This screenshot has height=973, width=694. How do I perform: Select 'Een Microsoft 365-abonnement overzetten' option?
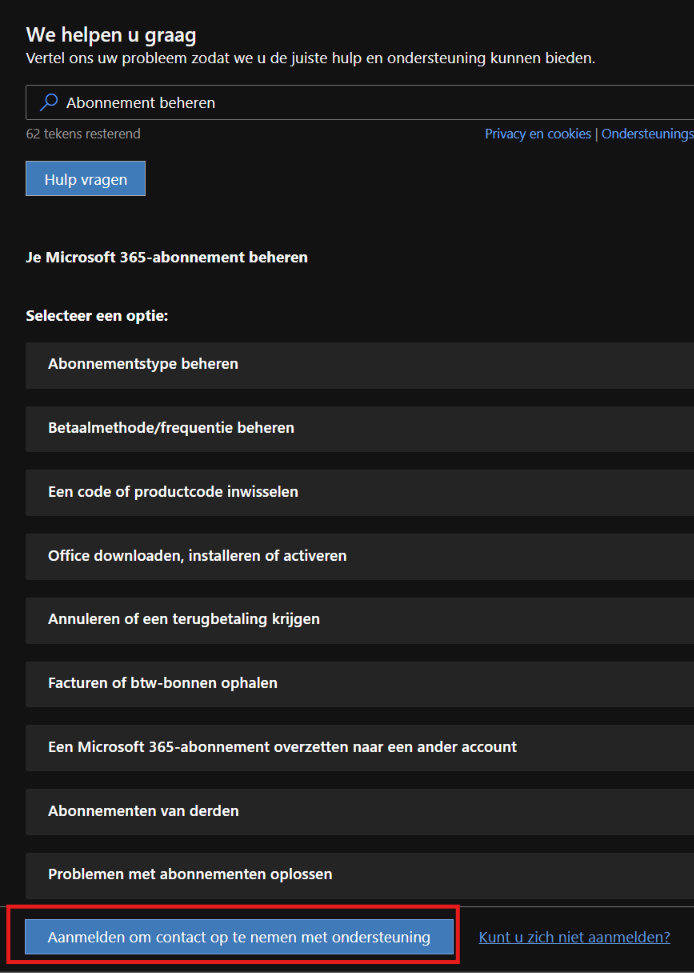pos(360,748)
